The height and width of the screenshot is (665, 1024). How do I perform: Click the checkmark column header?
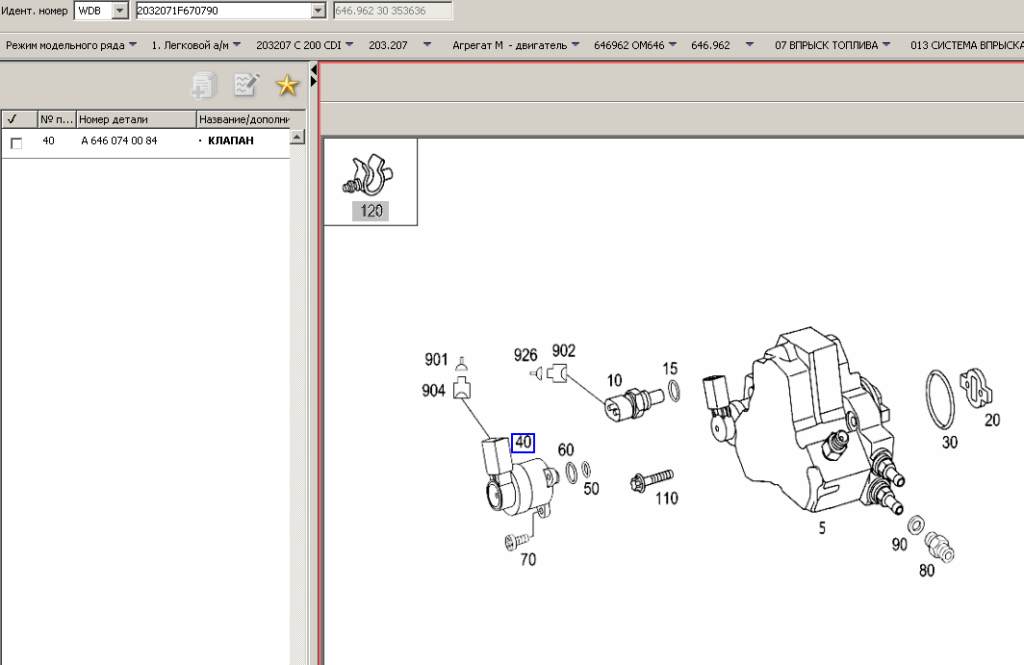tap(17, 120)
